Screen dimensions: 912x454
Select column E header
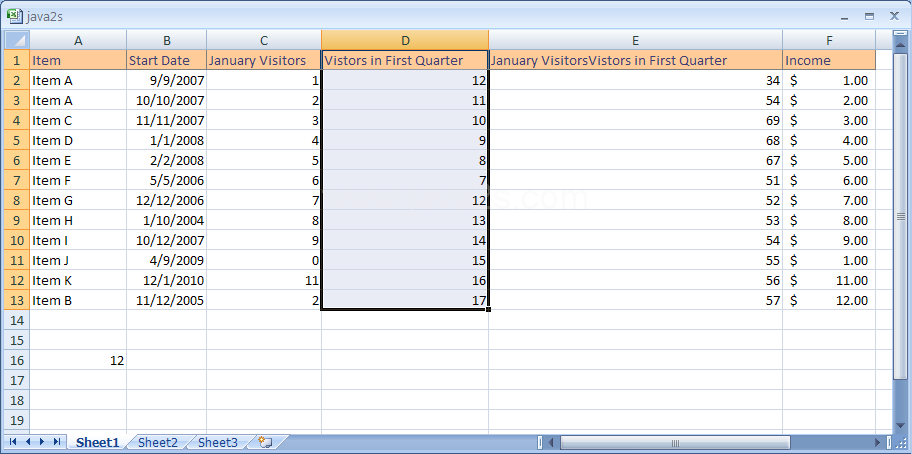[x=635, y=40]
